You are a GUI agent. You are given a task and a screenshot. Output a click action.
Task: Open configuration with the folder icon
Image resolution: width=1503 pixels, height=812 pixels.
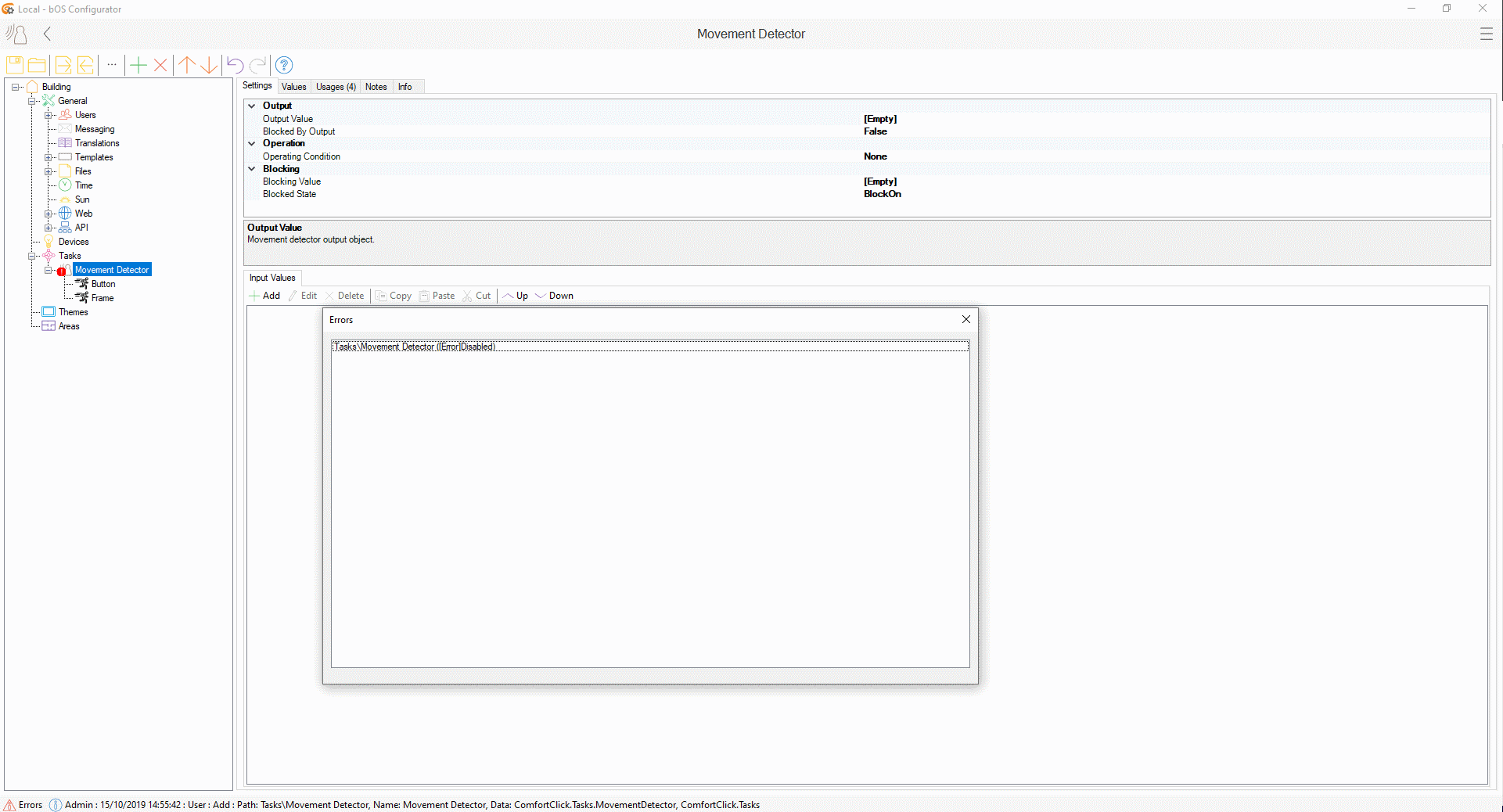(37, 65)
